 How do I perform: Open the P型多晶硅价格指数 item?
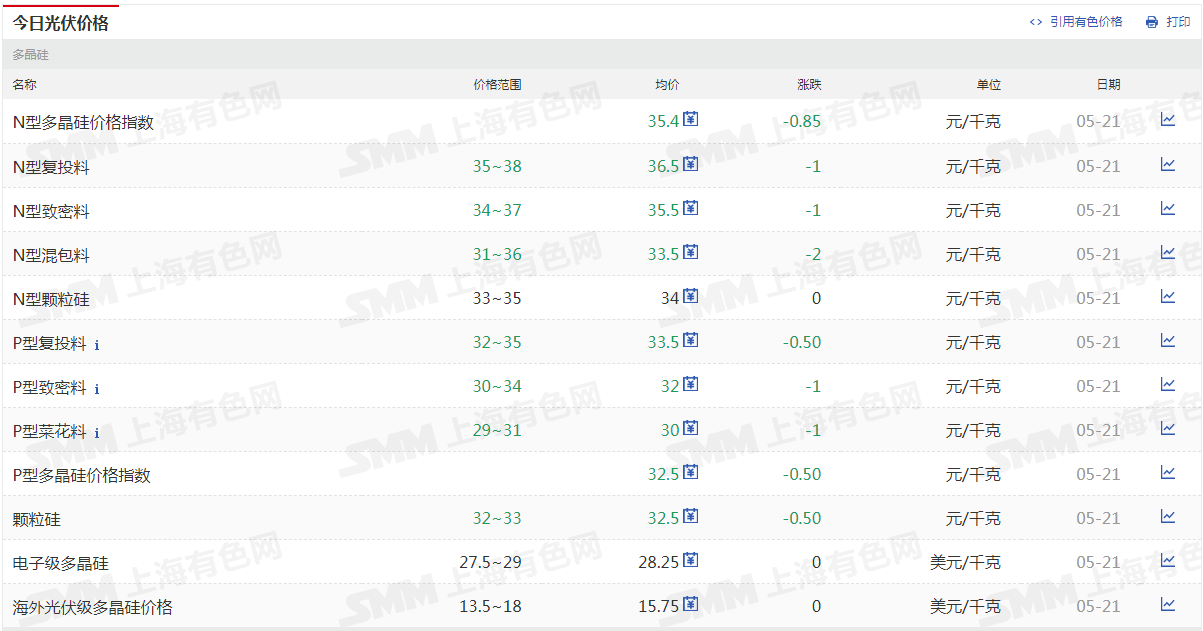point(82,474)
